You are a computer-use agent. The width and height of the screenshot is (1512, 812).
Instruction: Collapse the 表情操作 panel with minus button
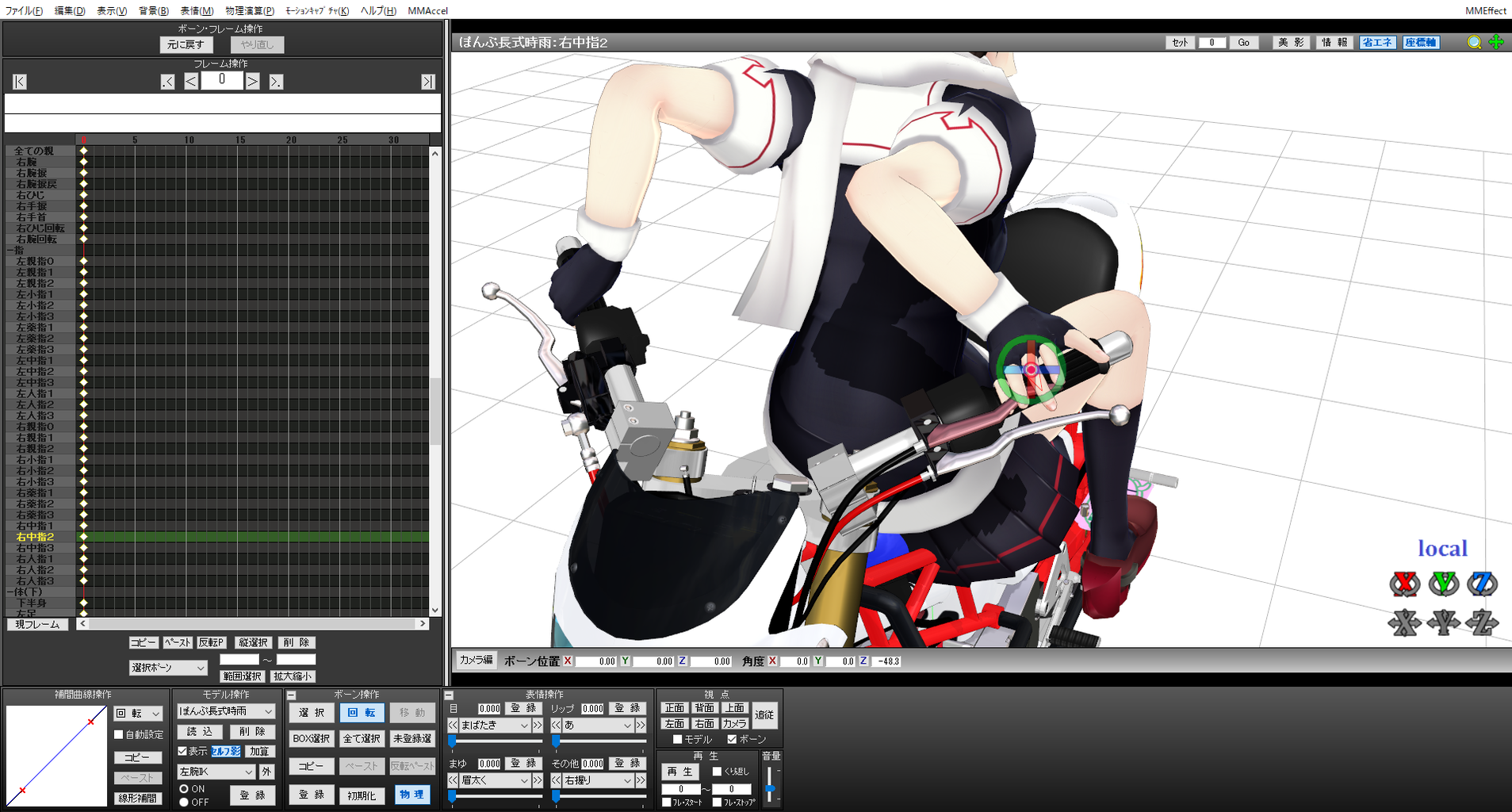pyautogui.click(x=449, y=695)
